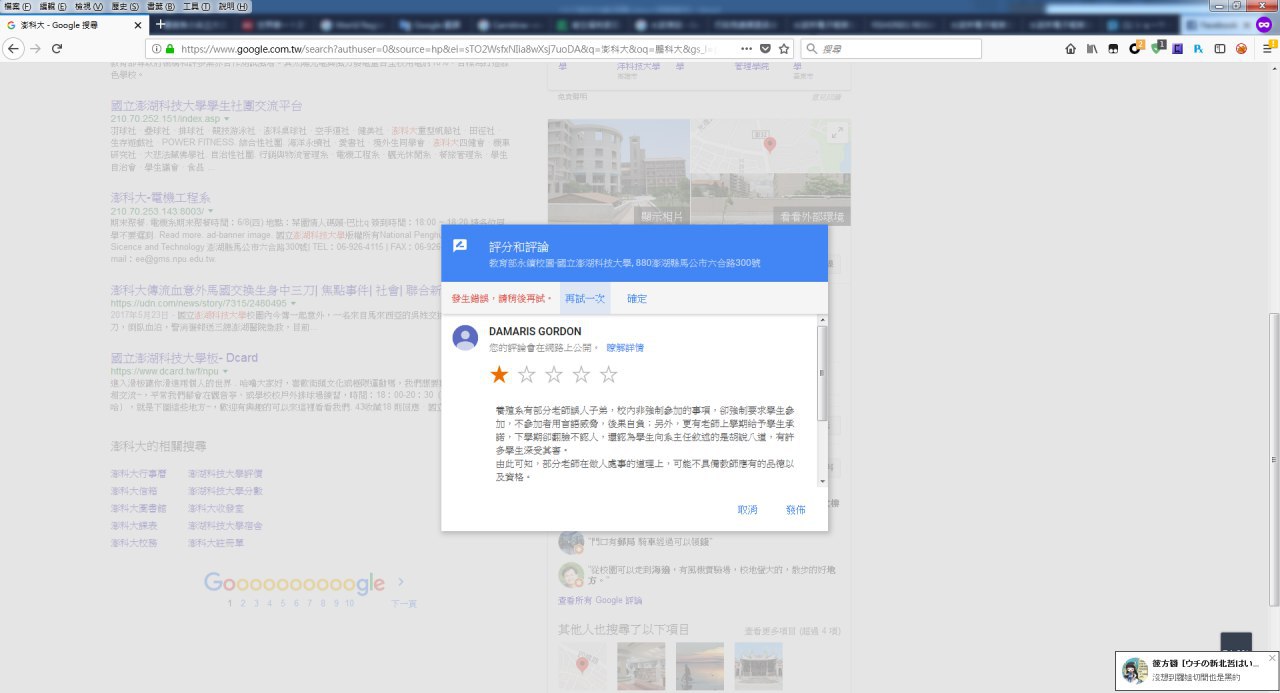Click the browser back arrow button
Screen dimensions: 1280x693
[x=14, y=48]
